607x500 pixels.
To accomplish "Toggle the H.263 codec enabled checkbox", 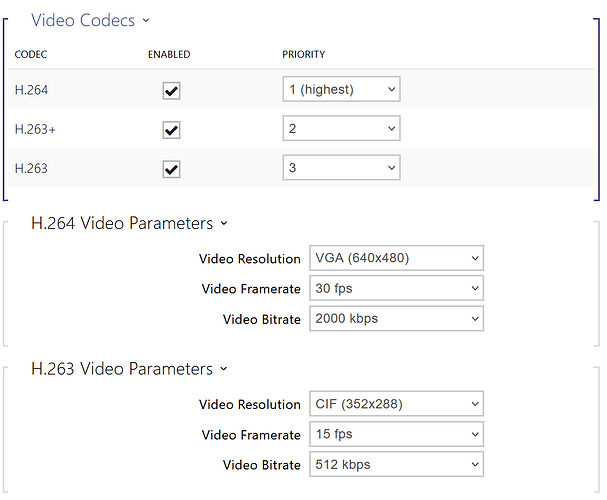I will click(172, 169).
